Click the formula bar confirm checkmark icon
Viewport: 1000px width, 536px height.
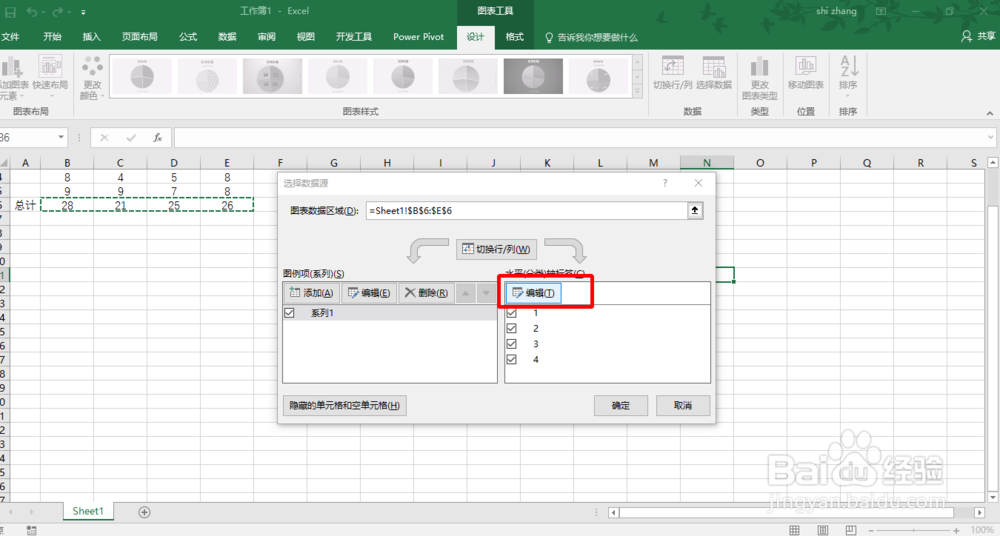click(x=131, y=137)
